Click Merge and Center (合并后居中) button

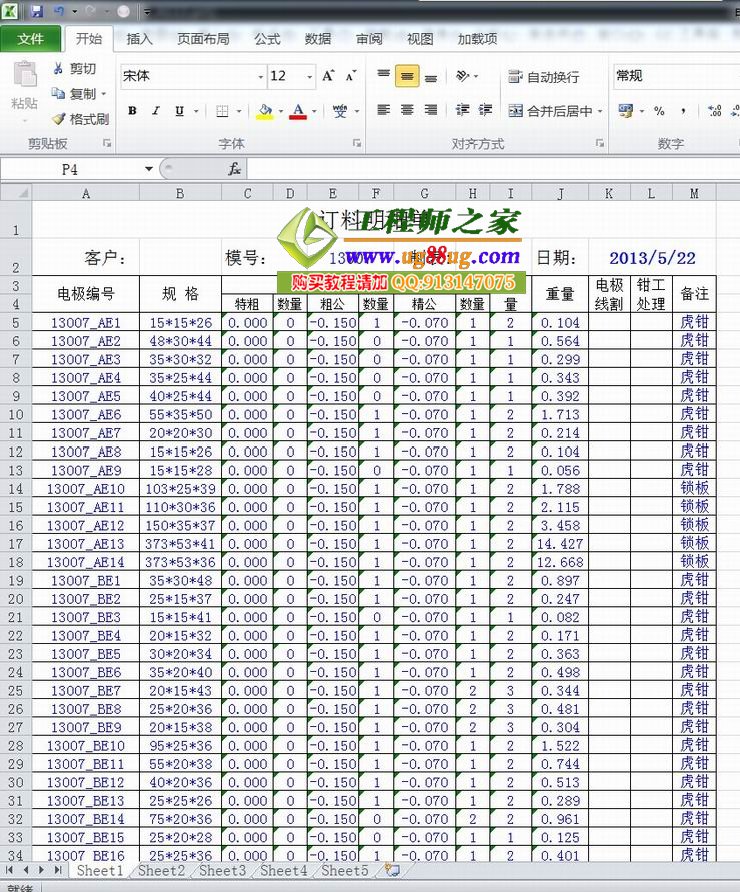coord(550,111)
